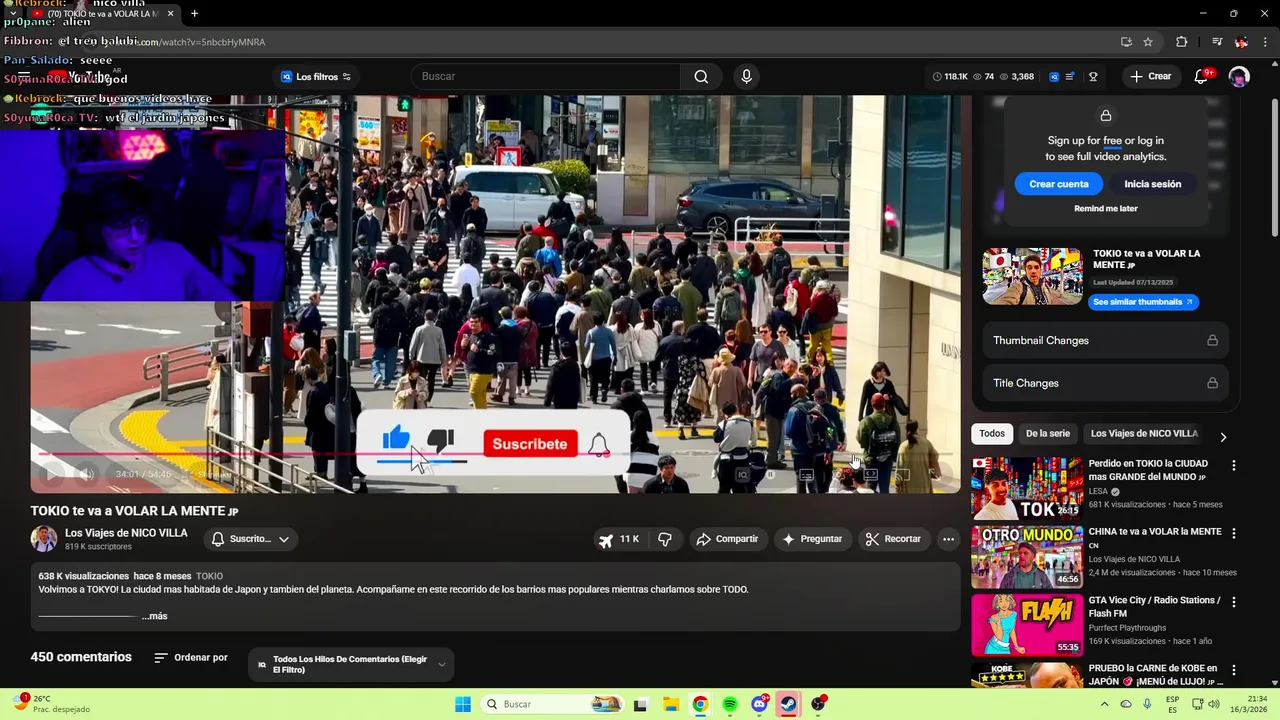Click TOKIO thumbnail in analytics panel

pos(1032,276)
